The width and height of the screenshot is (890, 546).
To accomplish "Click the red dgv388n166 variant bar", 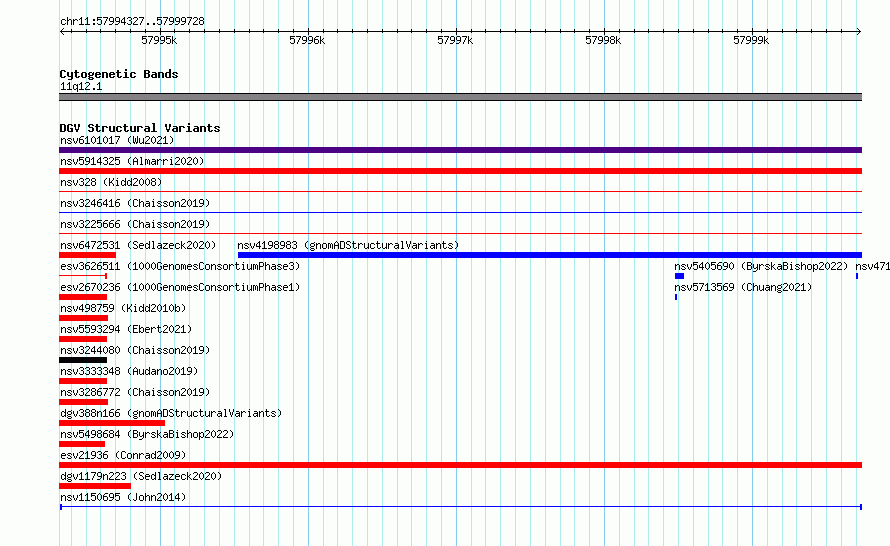I will coord(112,423).
